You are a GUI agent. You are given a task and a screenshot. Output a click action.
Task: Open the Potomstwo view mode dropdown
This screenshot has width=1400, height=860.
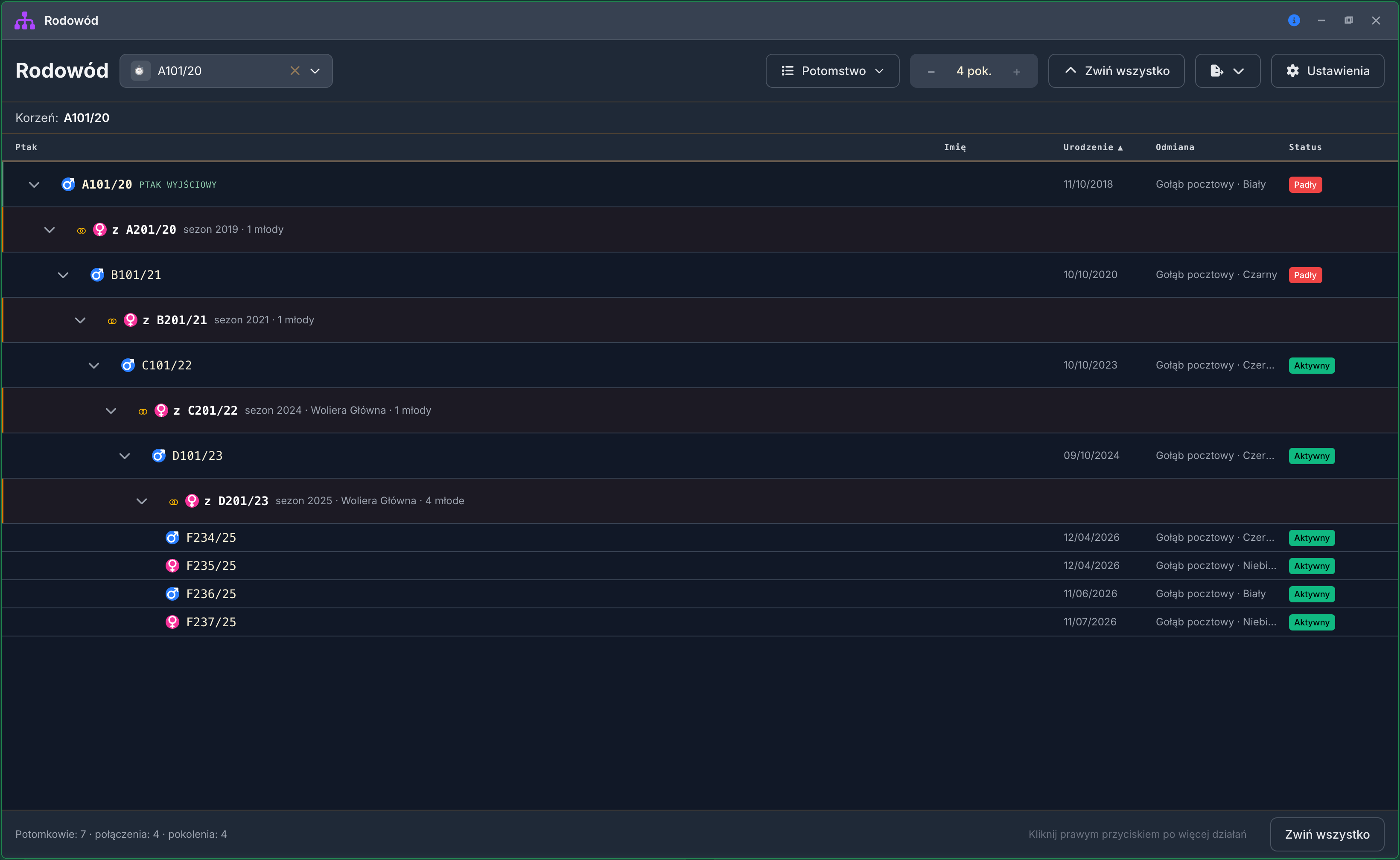click(x=832, y=70)
